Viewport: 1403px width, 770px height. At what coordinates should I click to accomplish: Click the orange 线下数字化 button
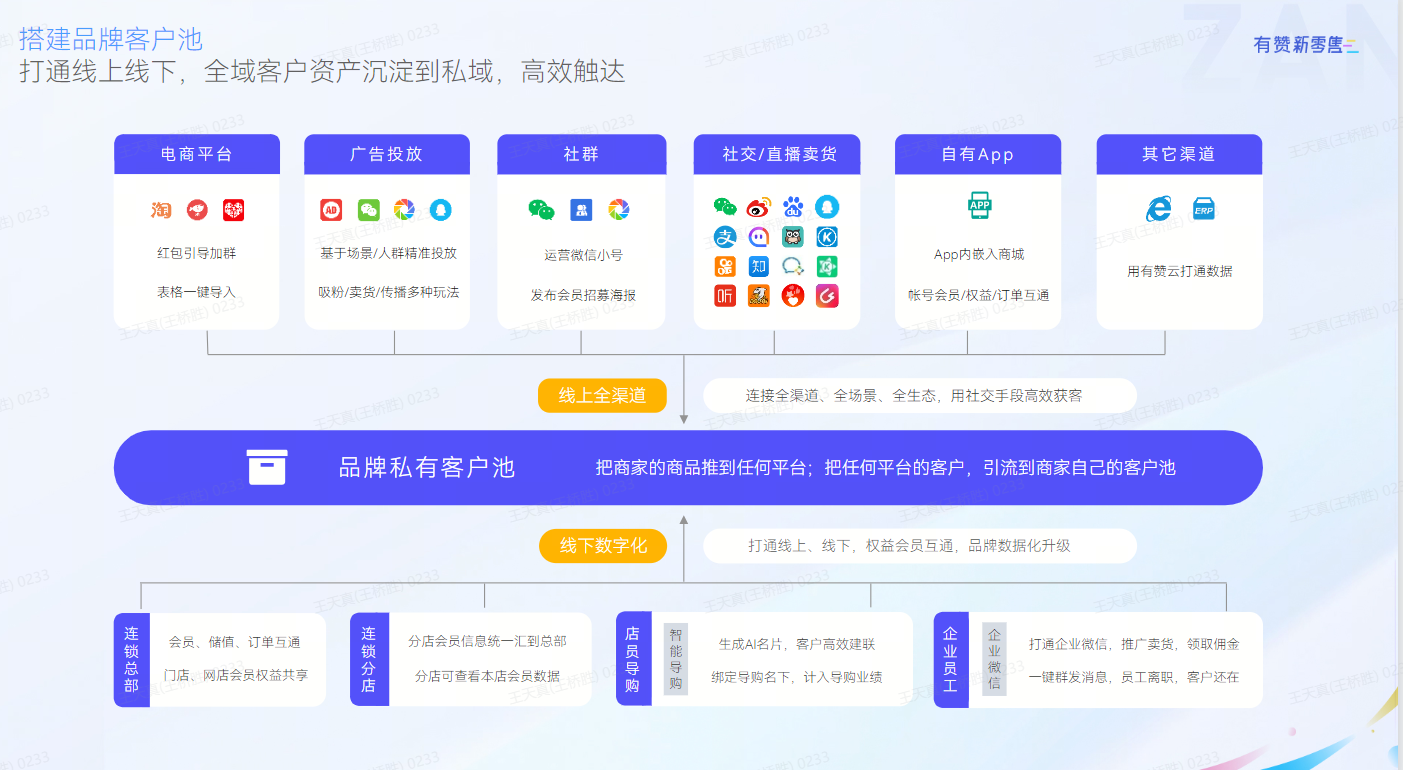pos(603,546)
